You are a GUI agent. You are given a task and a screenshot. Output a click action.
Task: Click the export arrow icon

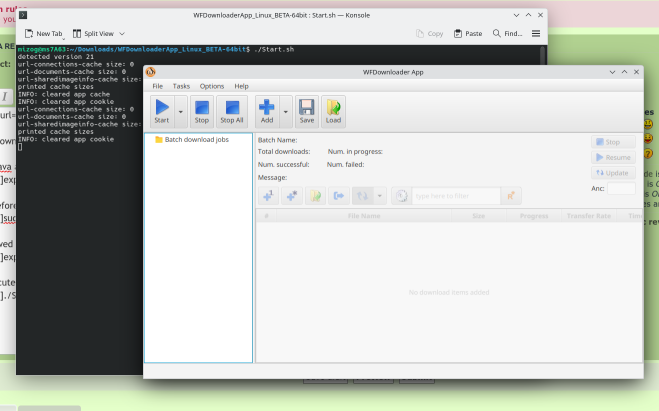[339, 196]
